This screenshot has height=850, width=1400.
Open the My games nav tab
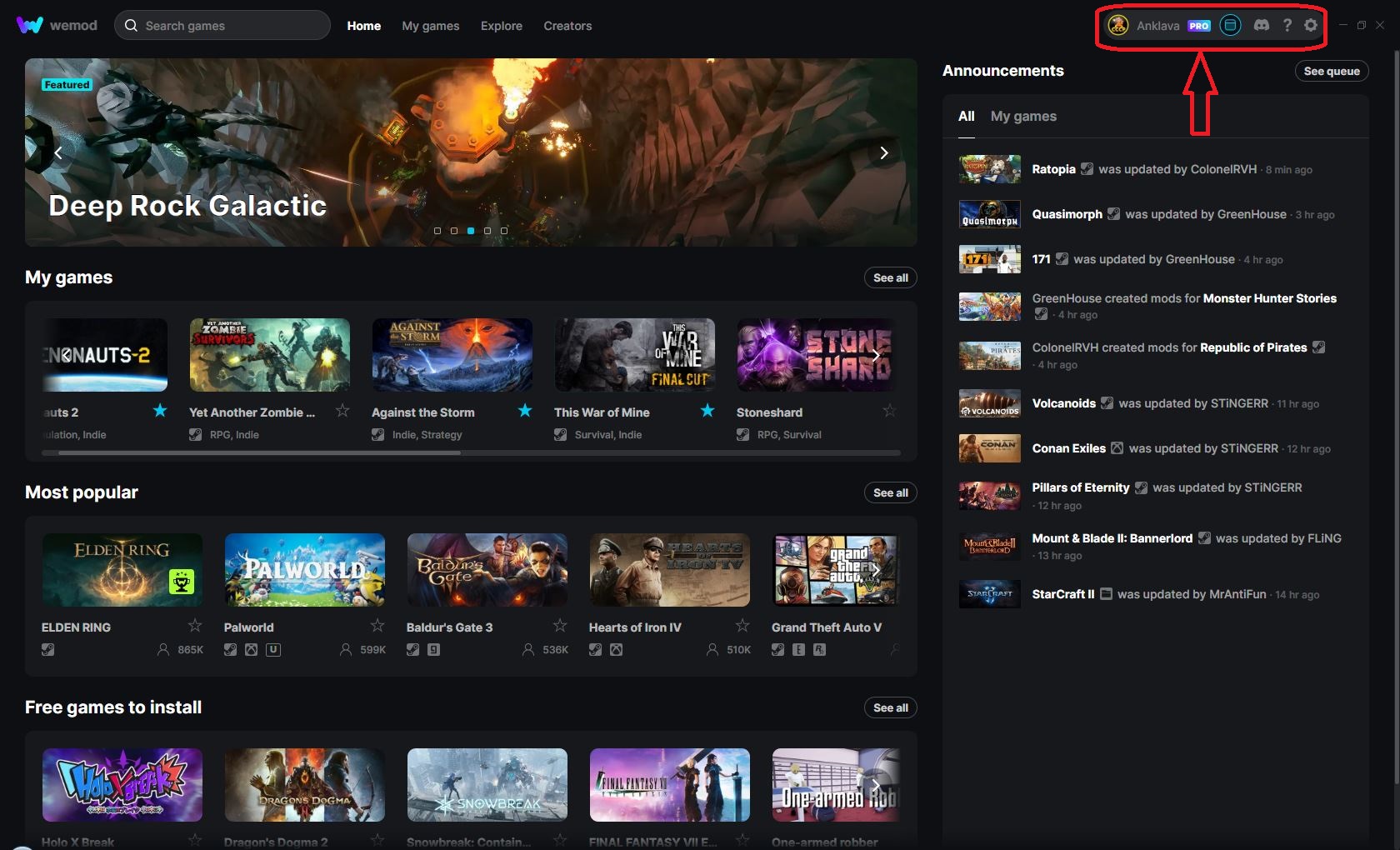(x=431, y=26)
